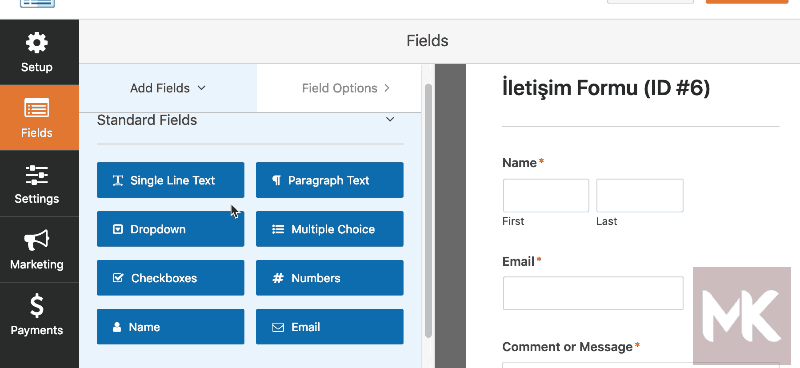800x368 pixels.
Task: Switch to the Add Fields tab
Action: coord(168,88)
